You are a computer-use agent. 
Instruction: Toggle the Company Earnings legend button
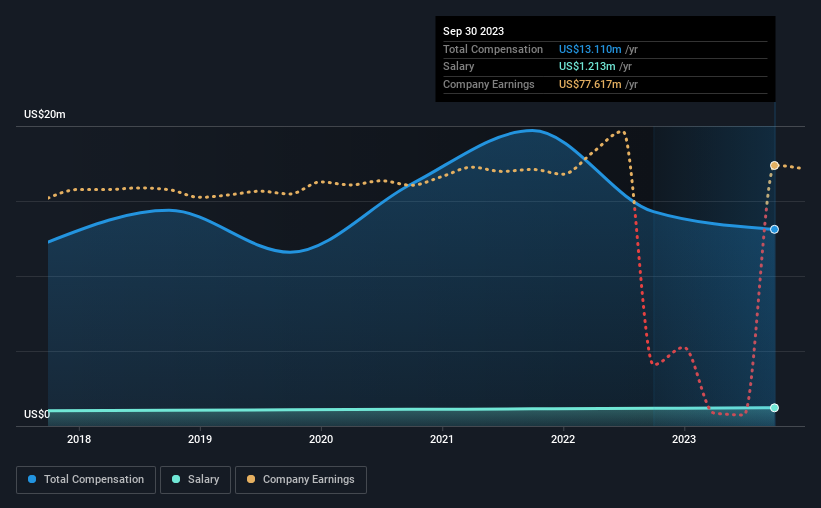(x=301, y=480)
